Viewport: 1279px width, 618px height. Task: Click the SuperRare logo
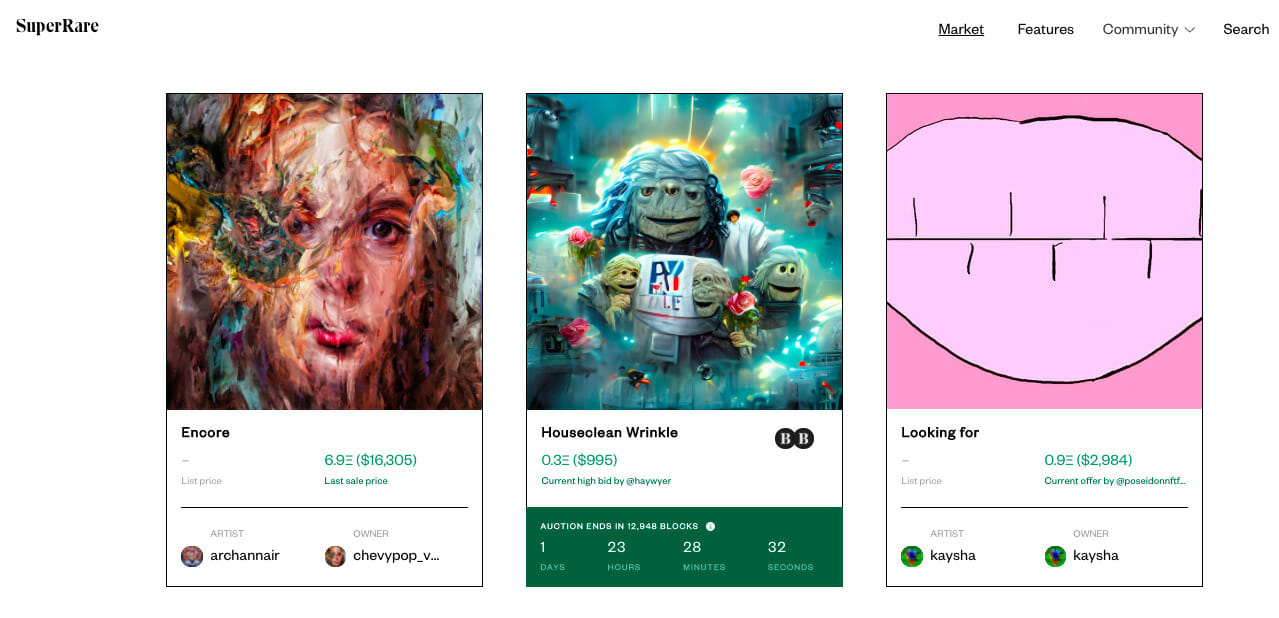(57, 27)
